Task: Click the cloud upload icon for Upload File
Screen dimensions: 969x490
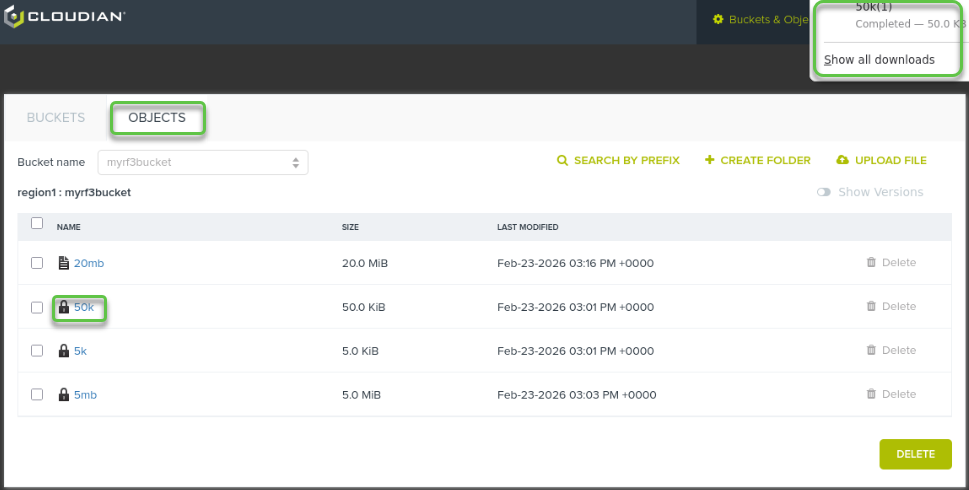Action: [842, 161]
